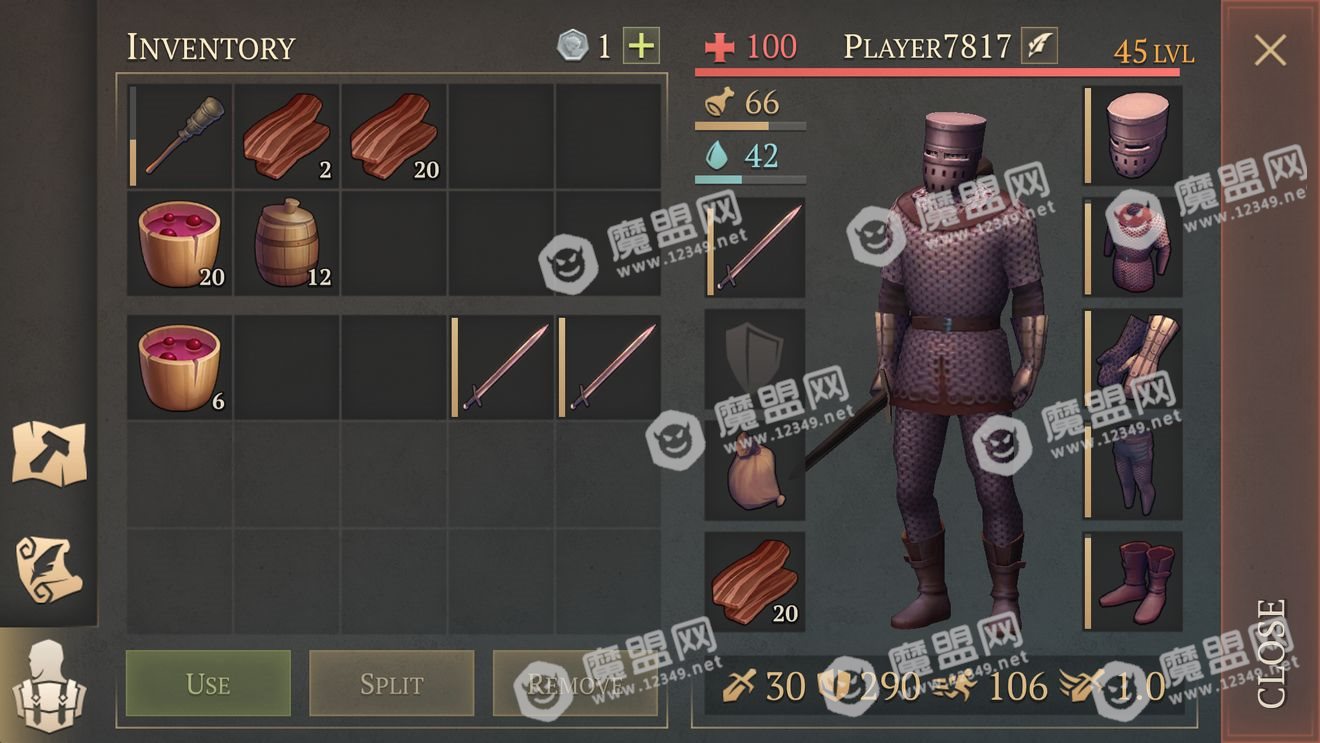
Task: Click the Remove button
Action: (x=575, y=684)
